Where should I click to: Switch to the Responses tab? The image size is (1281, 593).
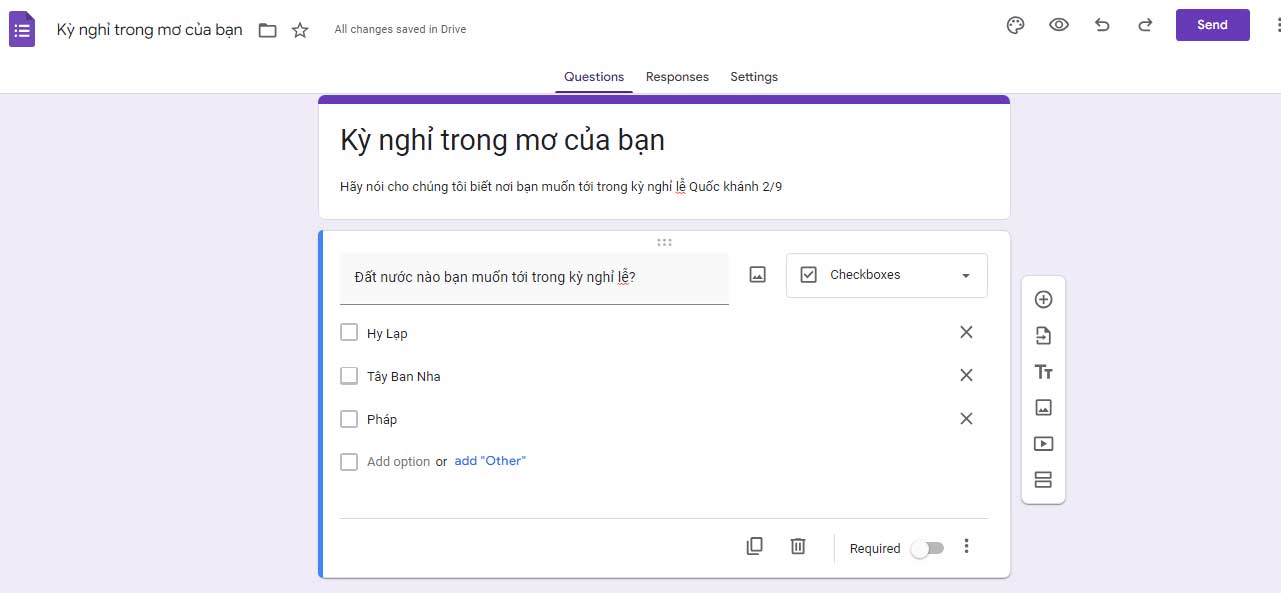(x=677, y=76)
